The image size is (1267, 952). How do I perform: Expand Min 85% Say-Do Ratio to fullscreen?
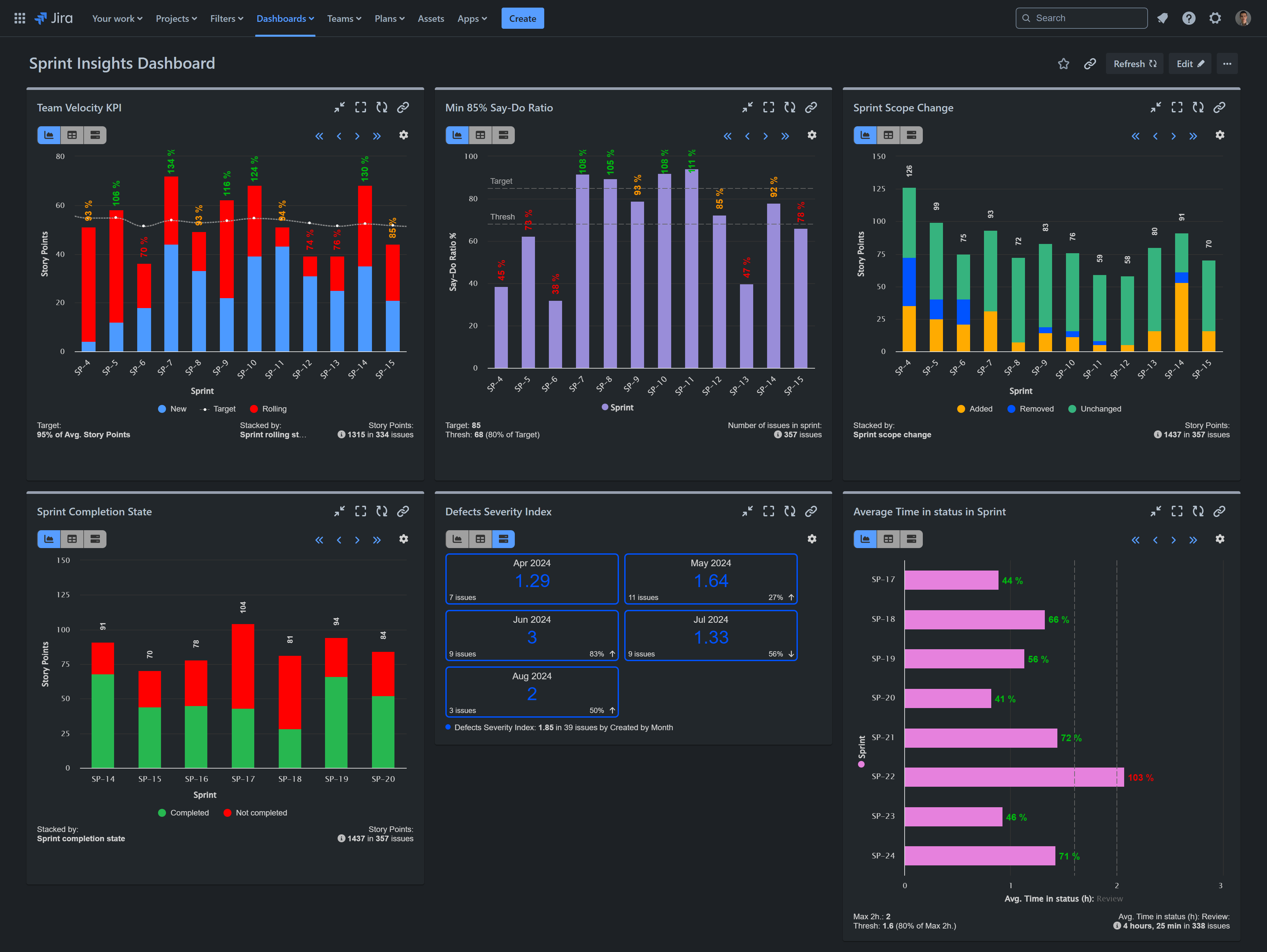[769, 107]
